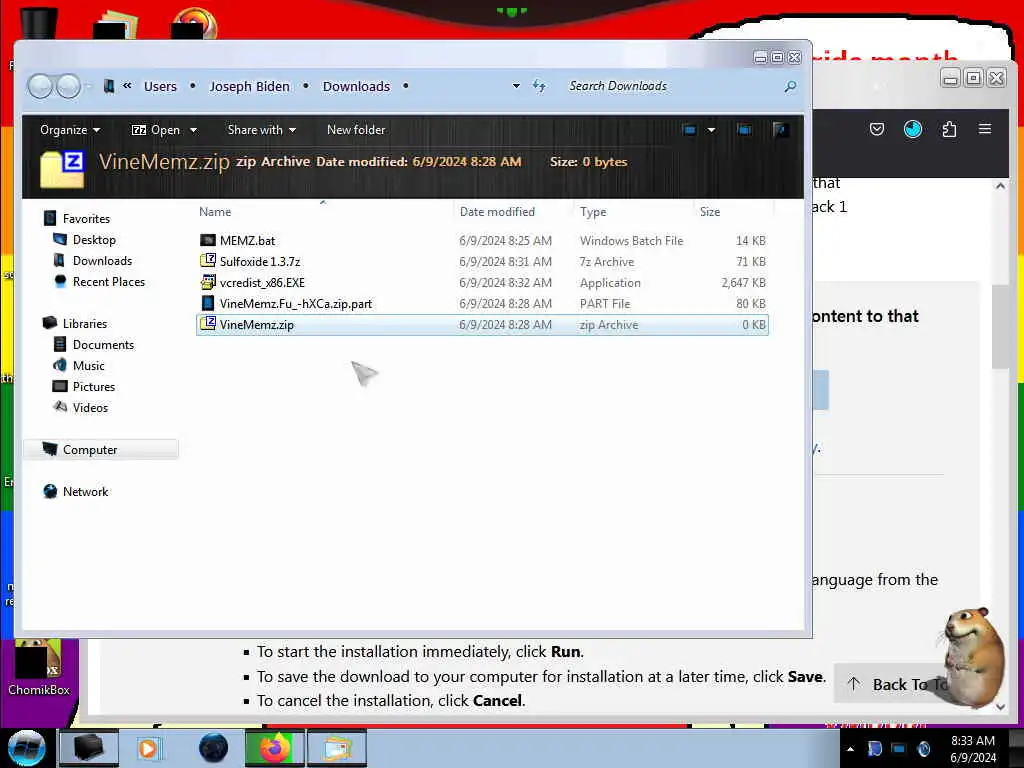The height and width of the screenshot is (768, 1024).
Task: Click the Firefox account avatar icon
Action: pyautogui.click(x=912, y=129)
